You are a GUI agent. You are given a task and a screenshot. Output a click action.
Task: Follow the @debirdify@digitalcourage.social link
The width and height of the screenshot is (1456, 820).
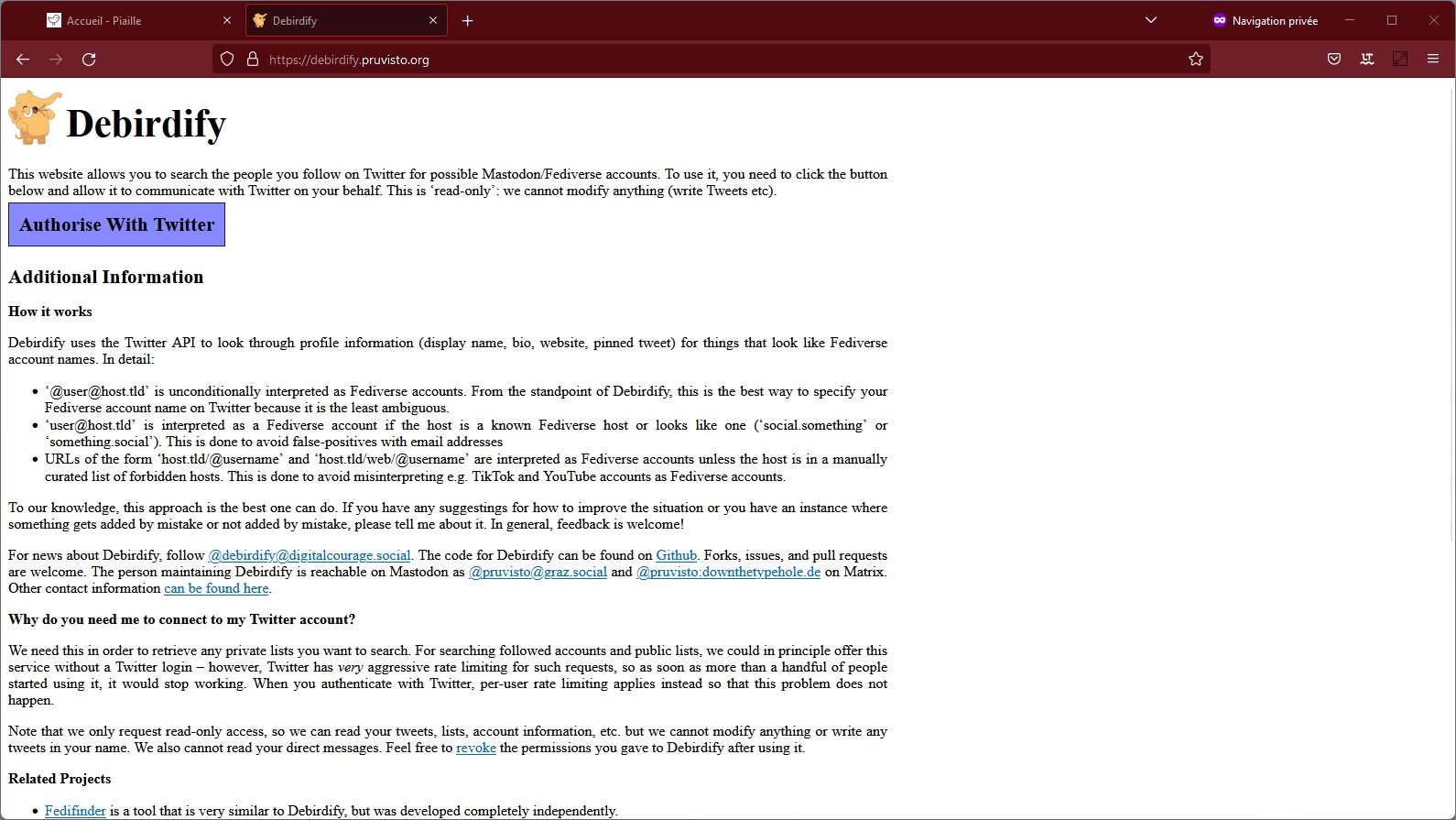[x=309, y=555]
